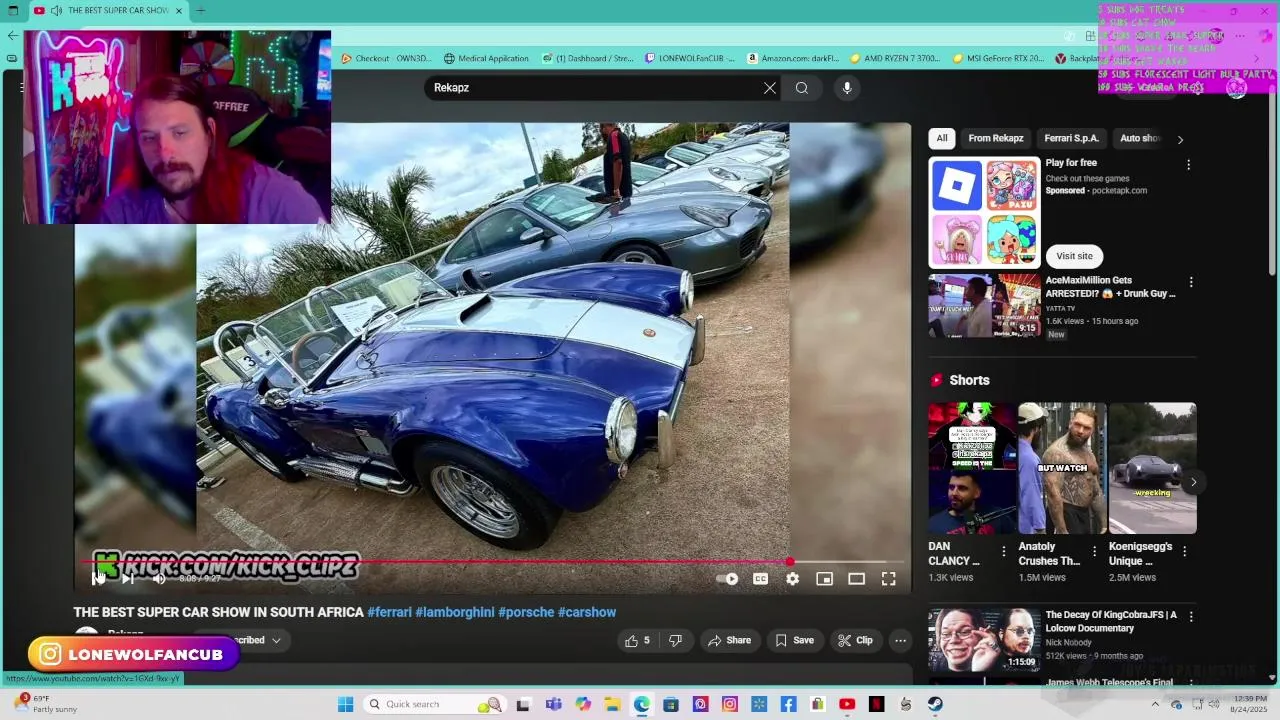This screenshot has height=720, width=1280.
Task: Open Netflix from the taskbar
Action: tap(876, 704)
